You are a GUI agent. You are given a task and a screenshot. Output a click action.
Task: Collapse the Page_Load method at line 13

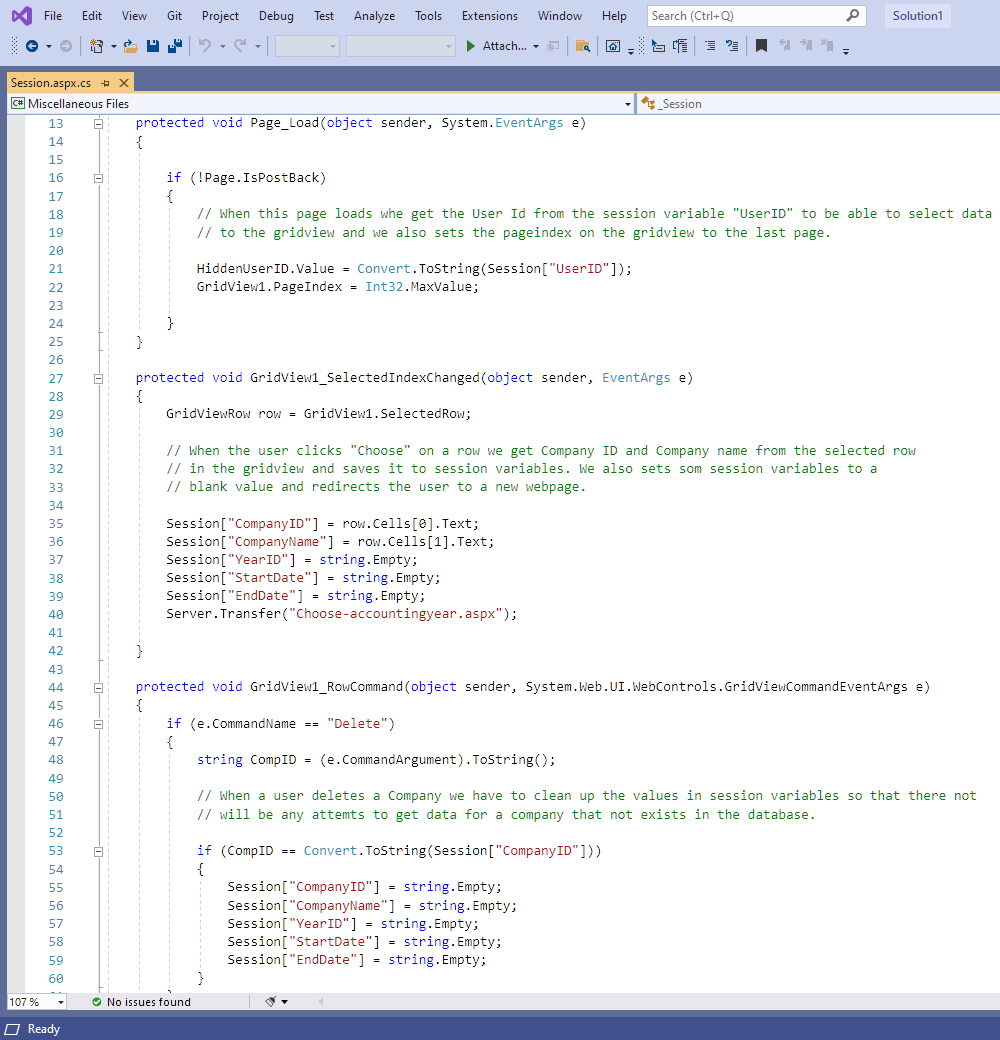(x=98, y=123)
